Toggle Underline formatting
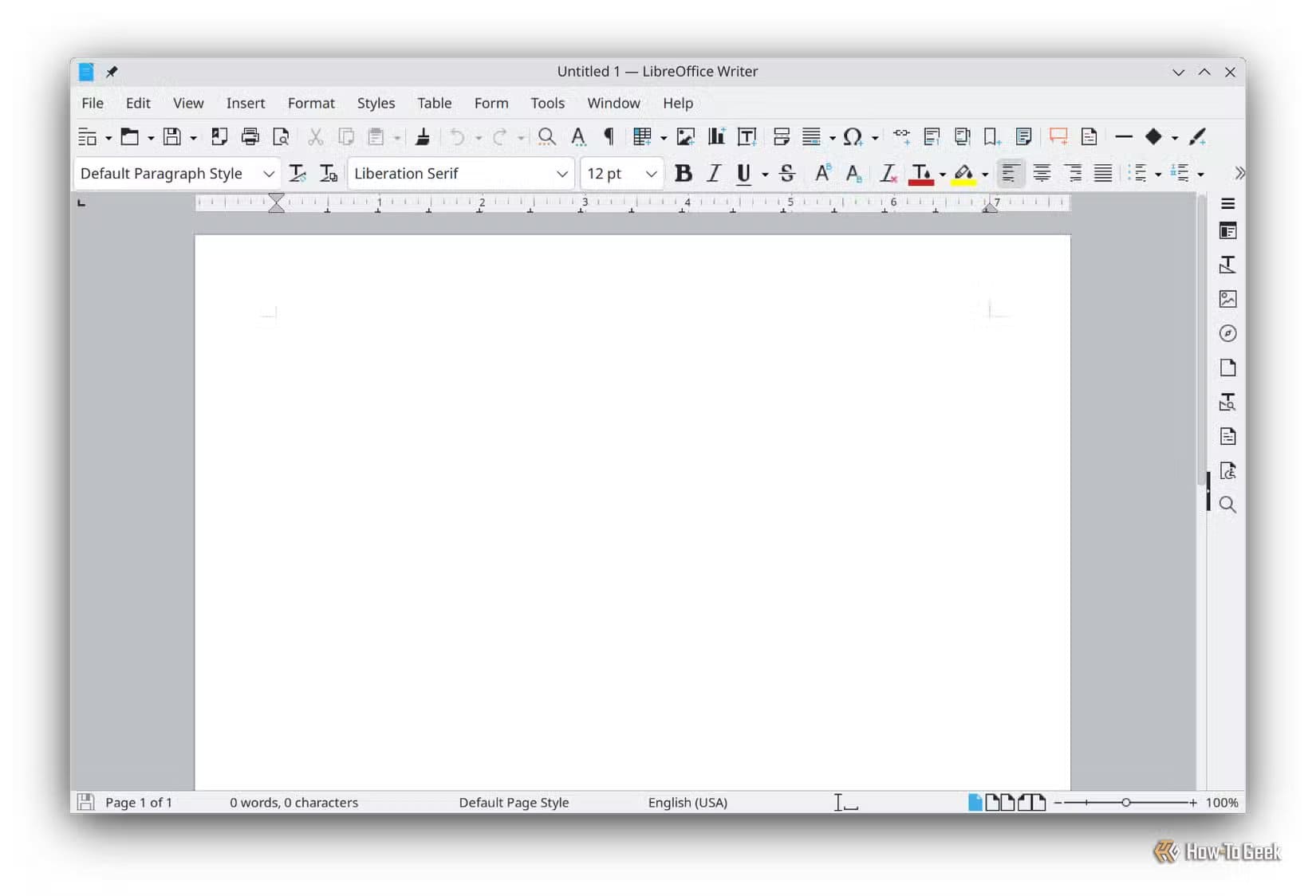Image resolution: width=1316 pixels, height=896 pixels. pyautogui.click(x=743, y=174)
